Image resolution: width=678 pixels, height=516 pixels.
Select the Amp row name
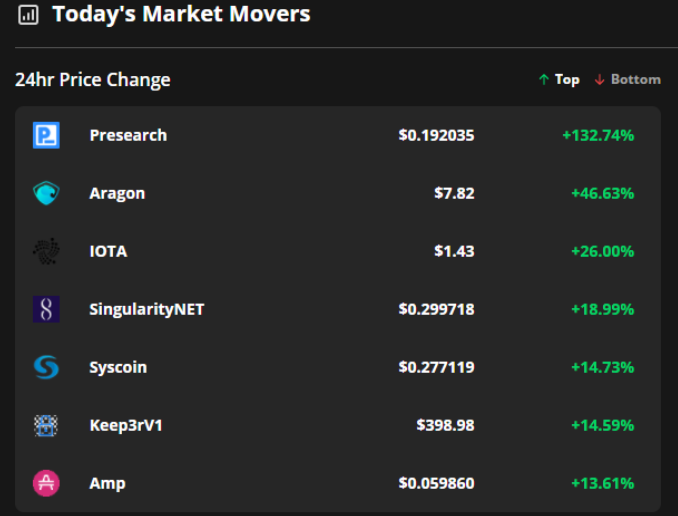[107, 483]
